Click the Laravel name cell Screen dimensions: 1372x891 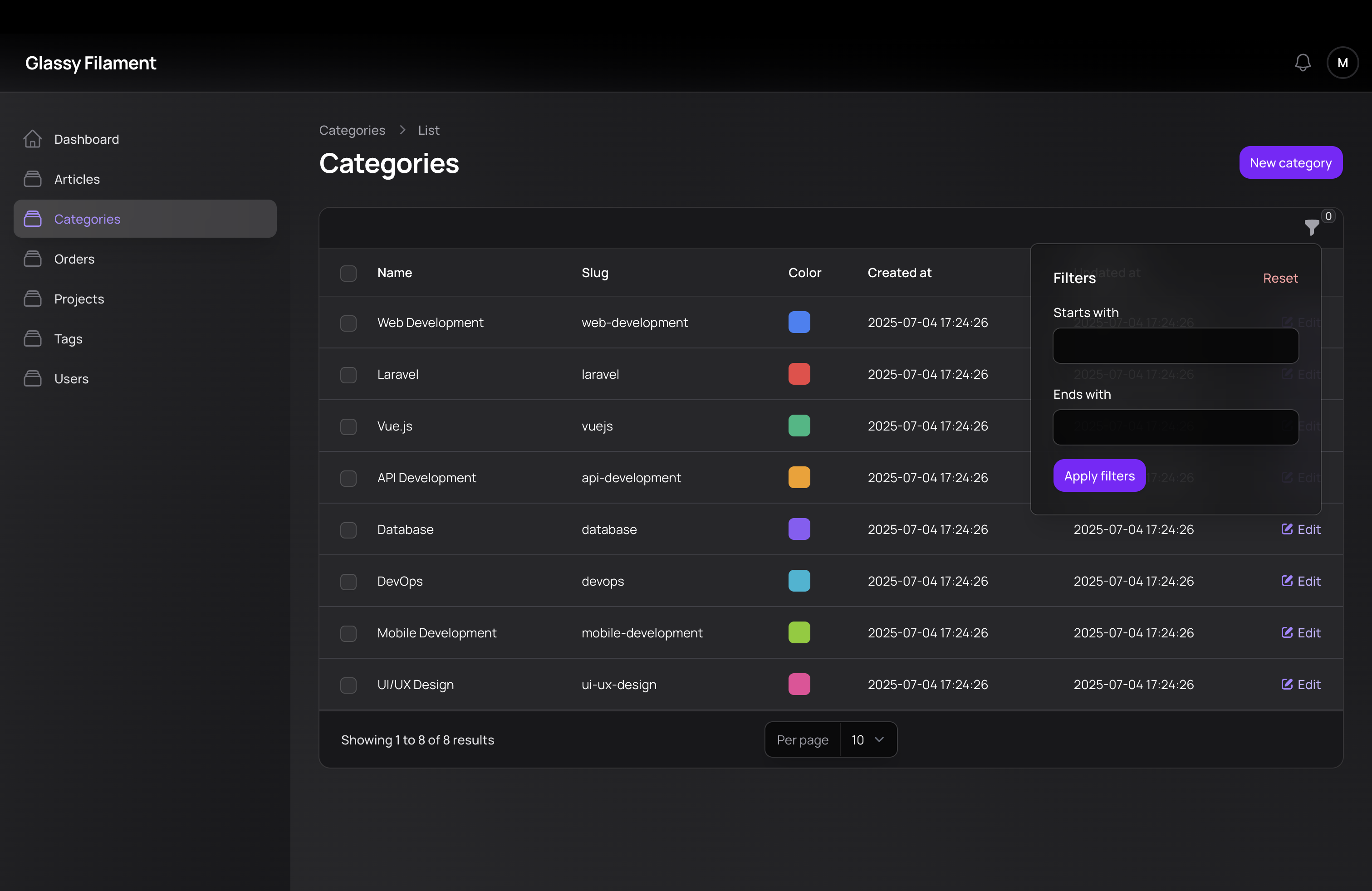pyautogui.click(x=398, y=374)
